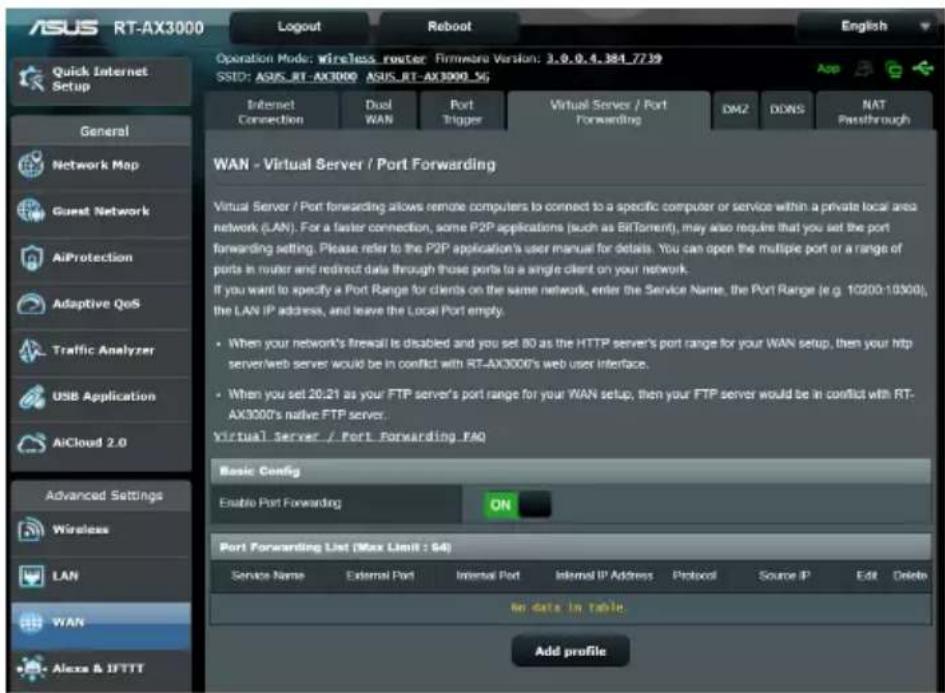Click the External Port column header
This screenshot has width=945, height=693.
point(380,575)
